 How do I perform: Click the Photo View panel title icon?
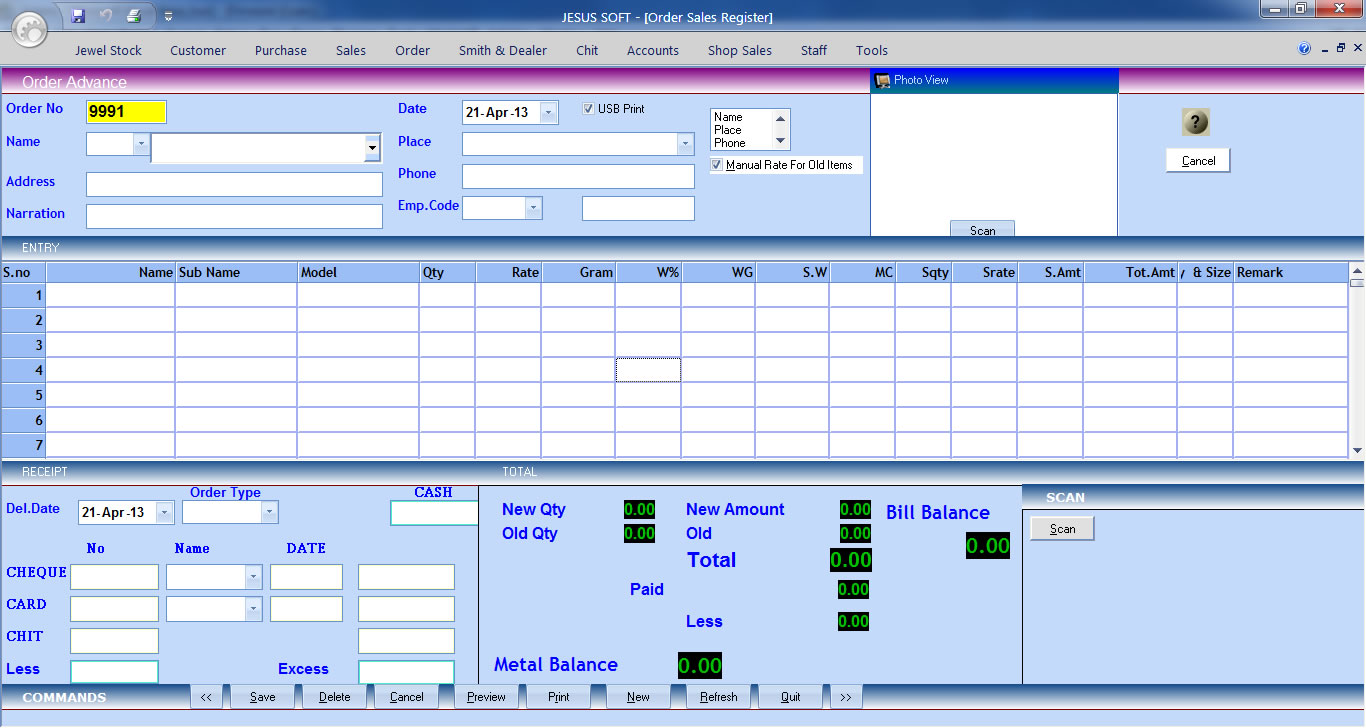pos(882,80)
